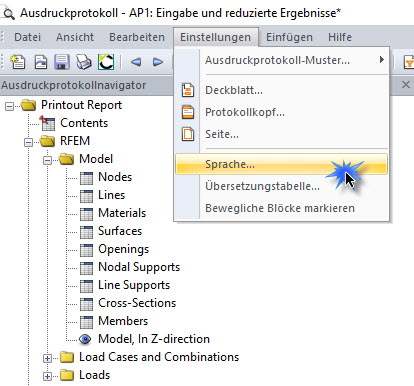Viewport: 414px width, 386px height.
Task: Click the Cross-Sections table icon
Action: click(x=86, y=303)
